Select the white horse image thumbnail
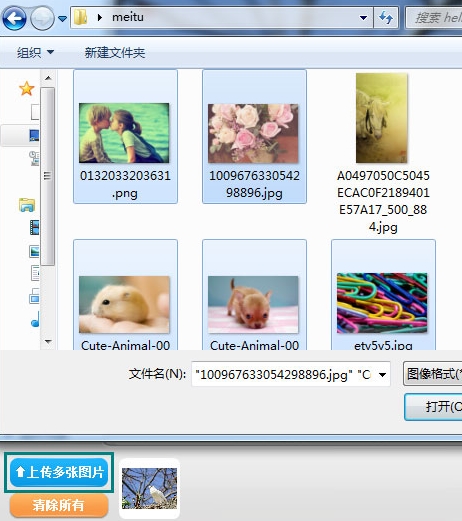The height and width of the screenshot is (521, 462). pyautogui.click(x=382, y=118)
